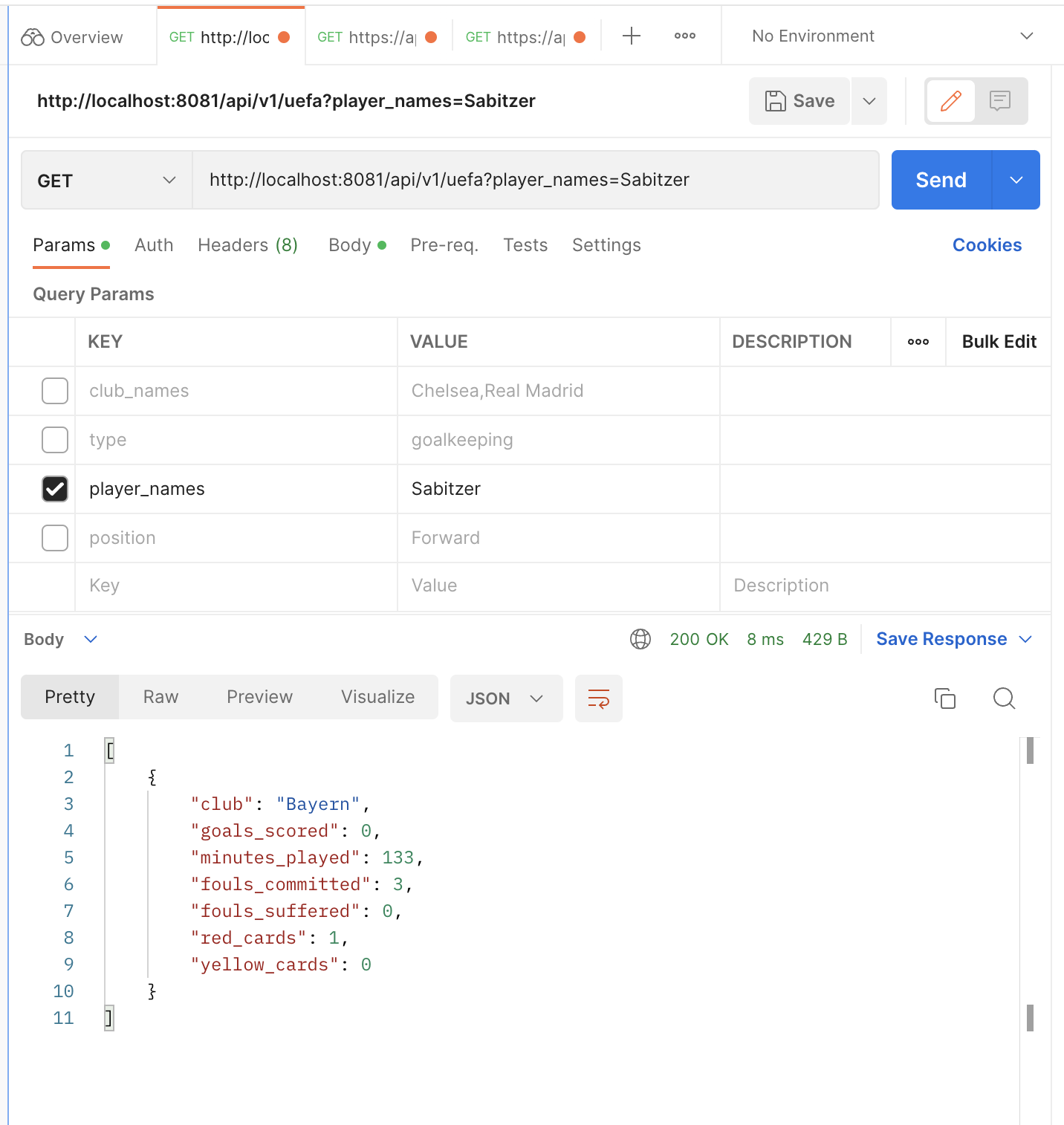Open the JSON response format dropdown
Screen dimensions: 1064x1125
[506, 698]
